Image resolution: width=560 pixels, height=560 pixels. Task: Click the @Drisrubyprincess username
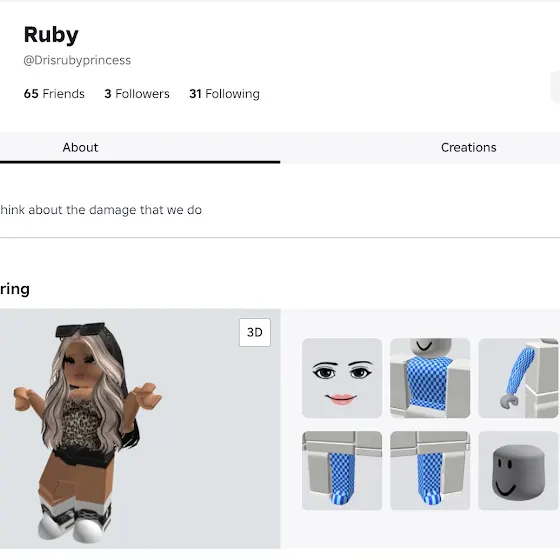77,60
